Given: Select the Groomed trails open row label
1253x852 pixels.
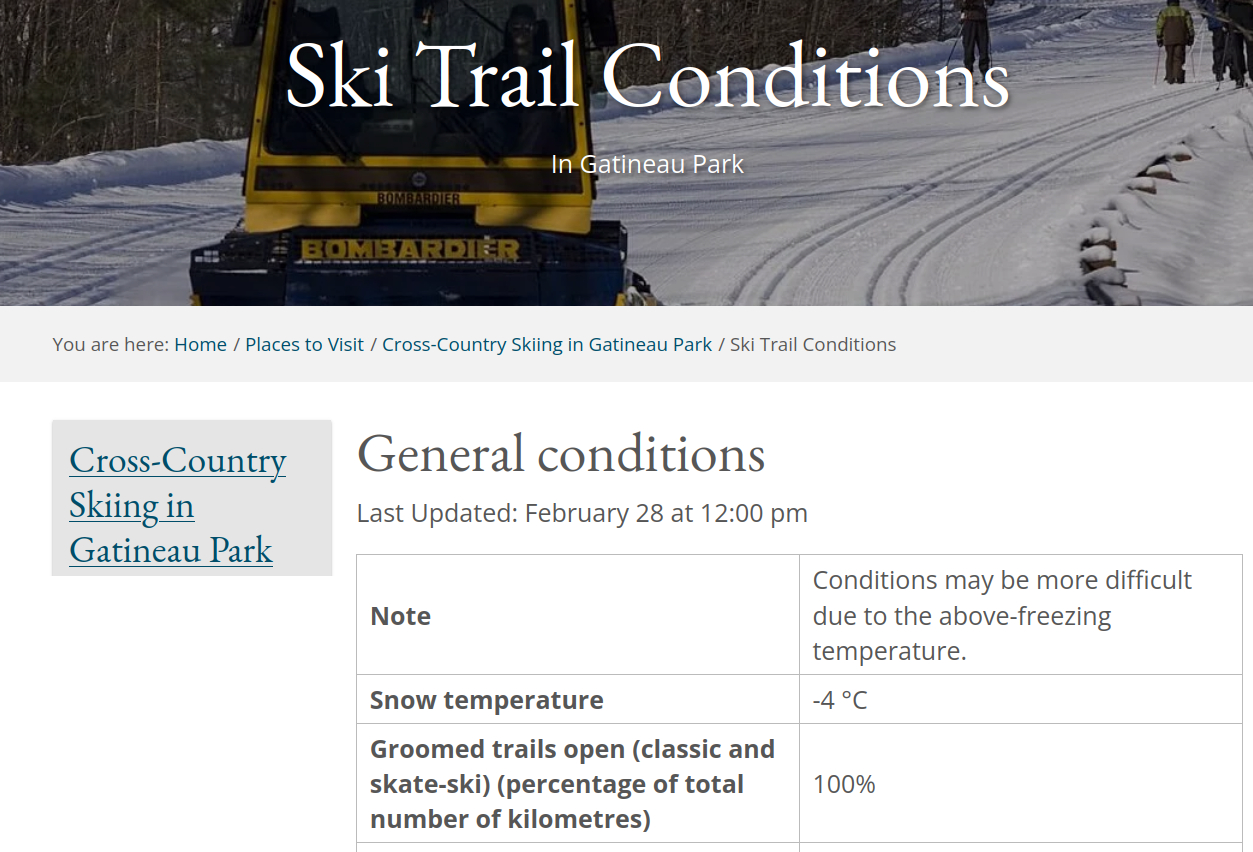Looking at the screenshot, I should [572, 784].
